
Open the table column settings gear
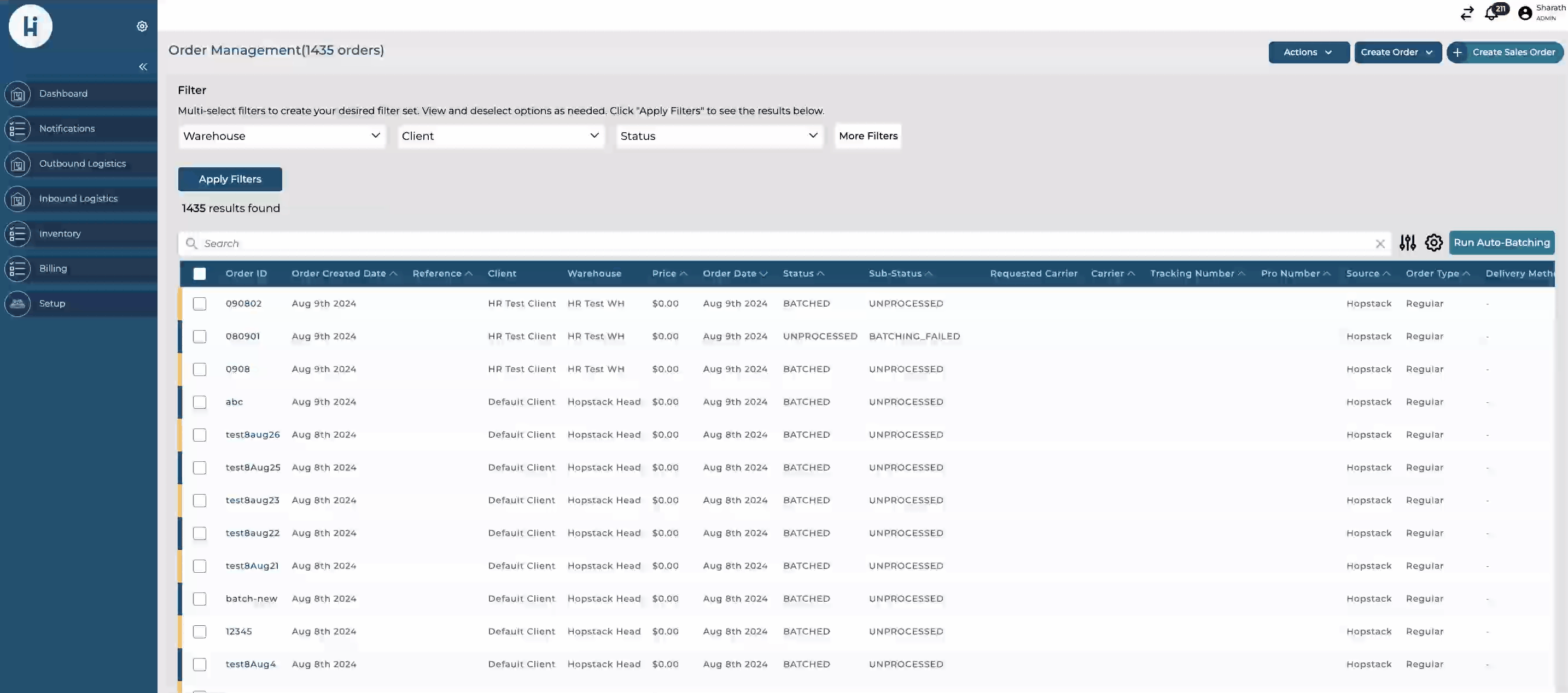1433,243
